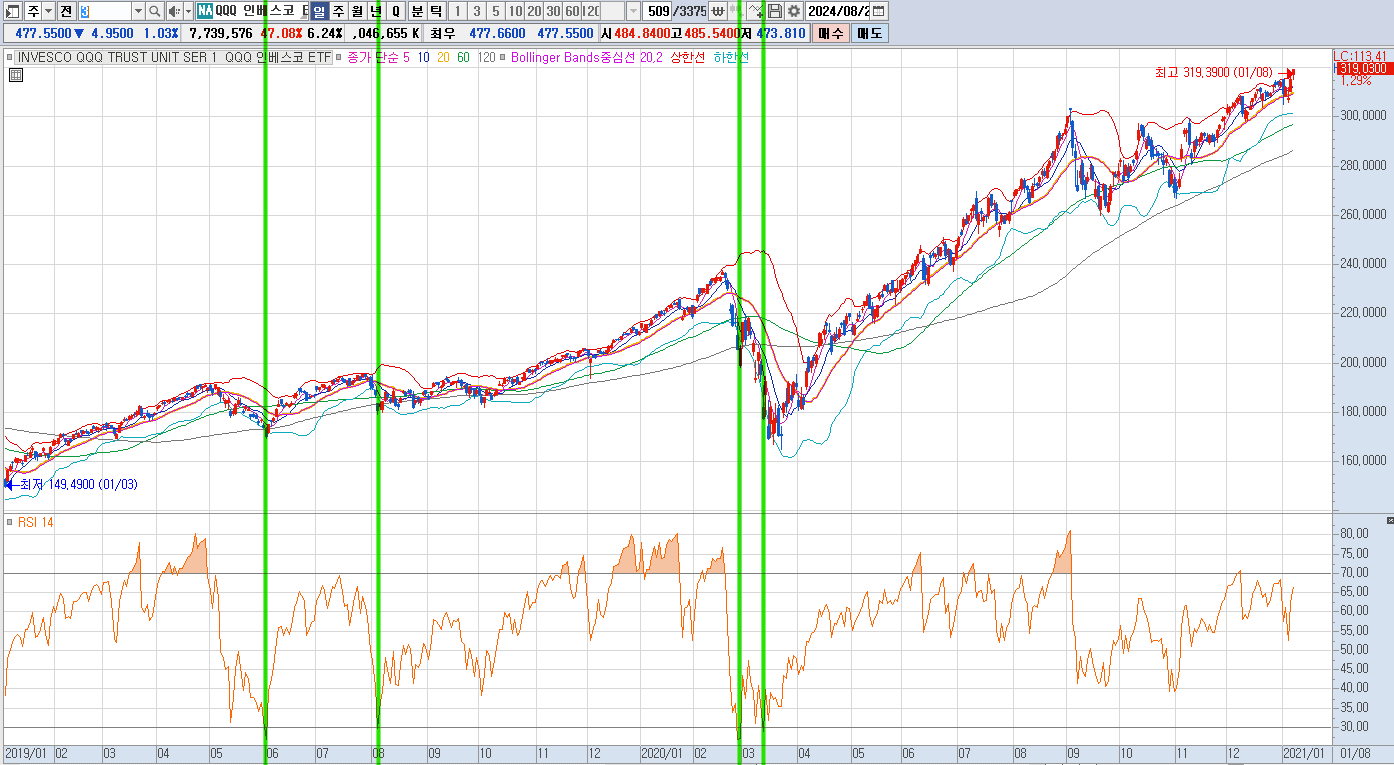This screenshot has height=765, width=1394.
Task: Click the LC:113.41 label
Action: (x=1362, y=56)
